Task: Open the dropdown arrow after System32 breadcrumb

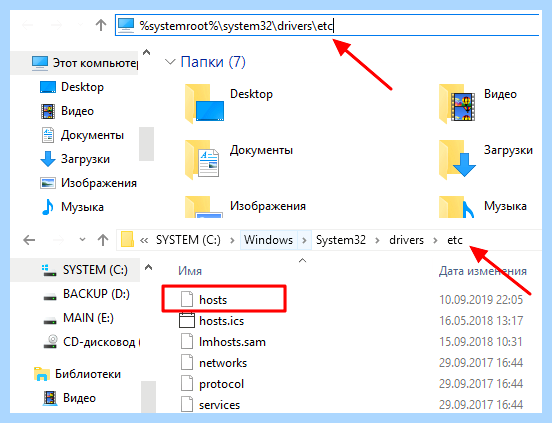Action: tap(377, 240)
